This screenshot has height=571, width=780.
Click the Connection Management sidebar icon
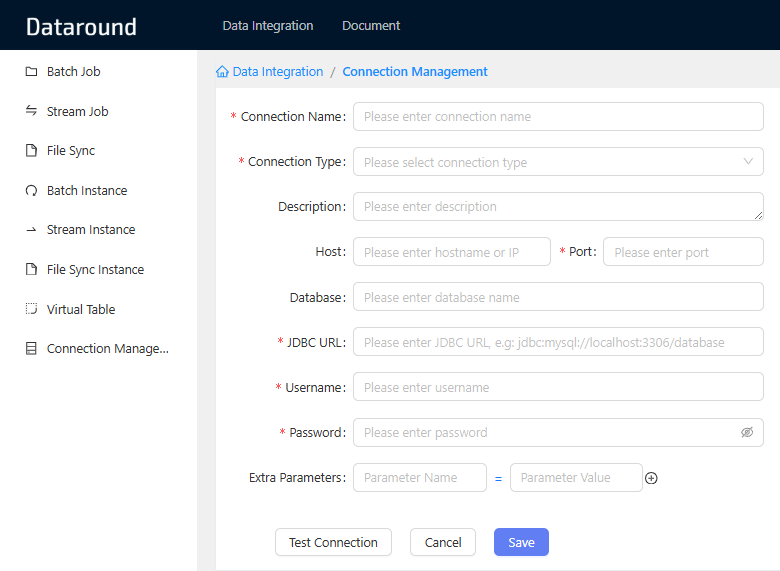pyautogui.click(x=31, y=349)
